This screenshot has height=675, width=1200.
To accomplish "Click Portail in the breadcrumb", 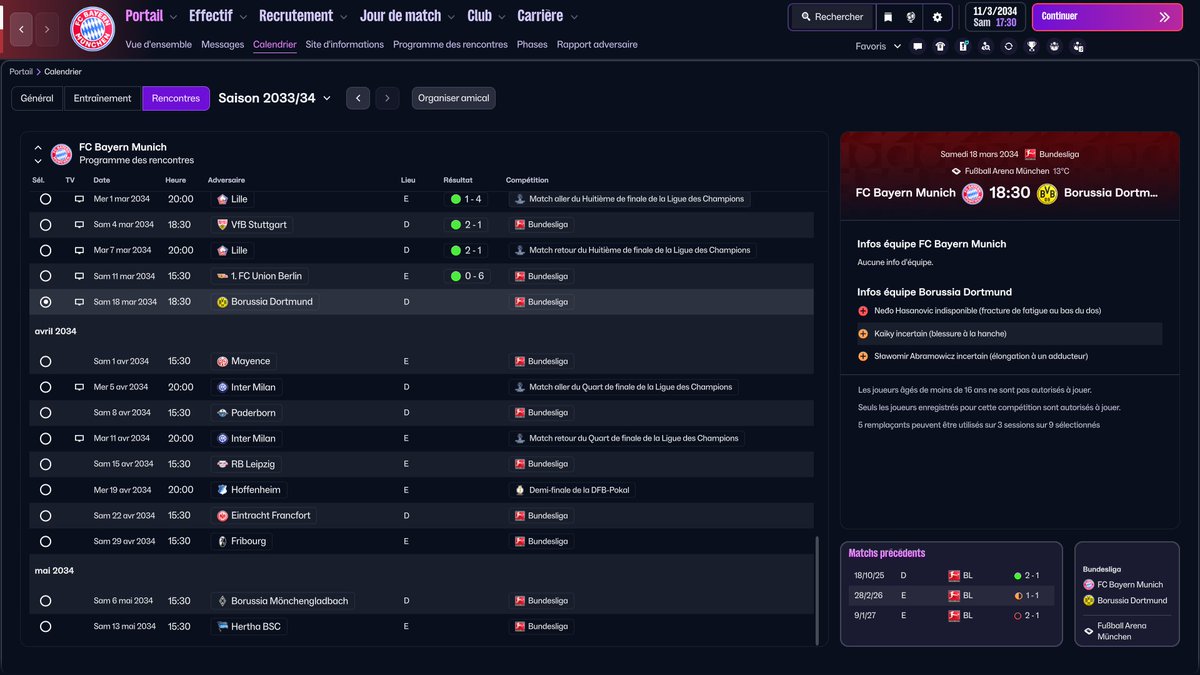I will coord(21,72).
